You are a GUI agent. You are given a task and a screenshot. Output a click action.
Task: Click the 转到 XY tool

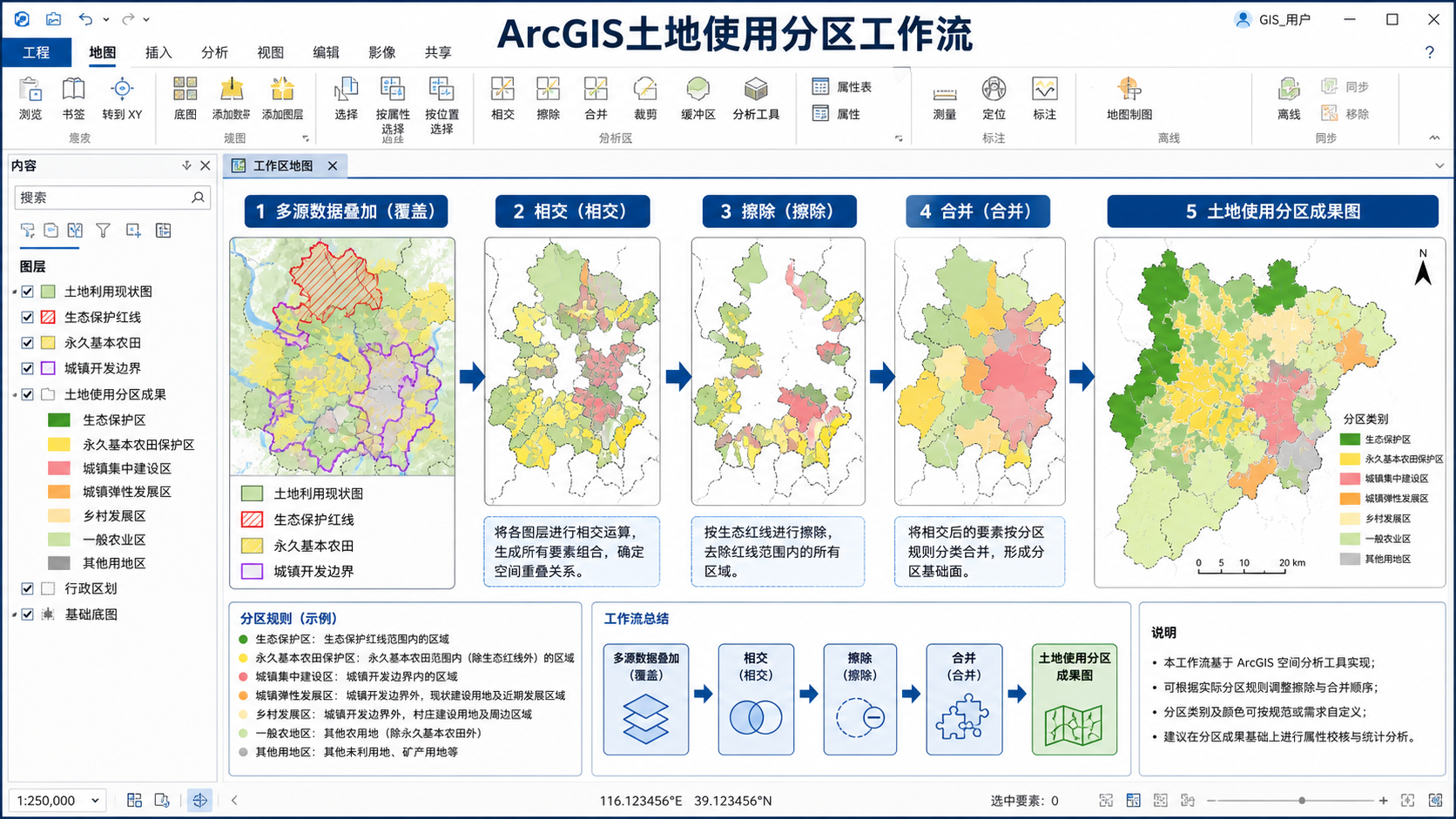(122, 97)
